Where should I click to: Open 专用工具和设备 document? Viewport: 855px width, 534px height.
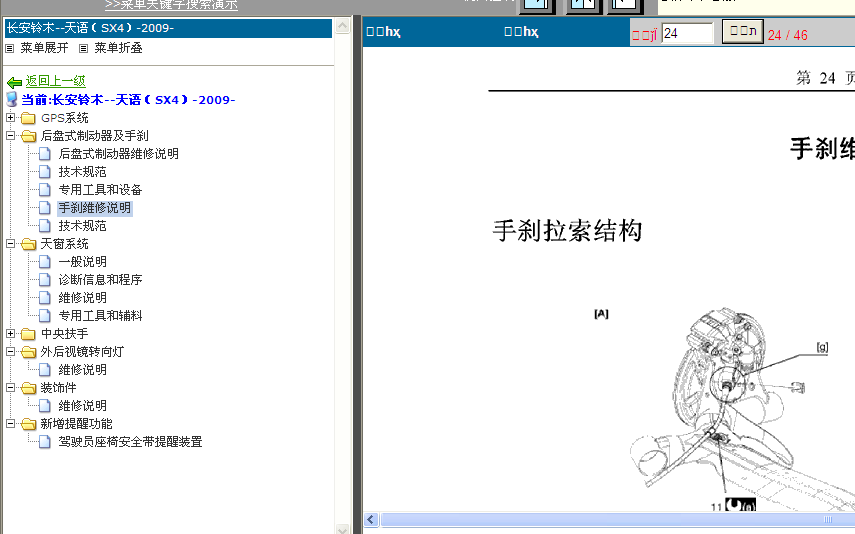100,190
